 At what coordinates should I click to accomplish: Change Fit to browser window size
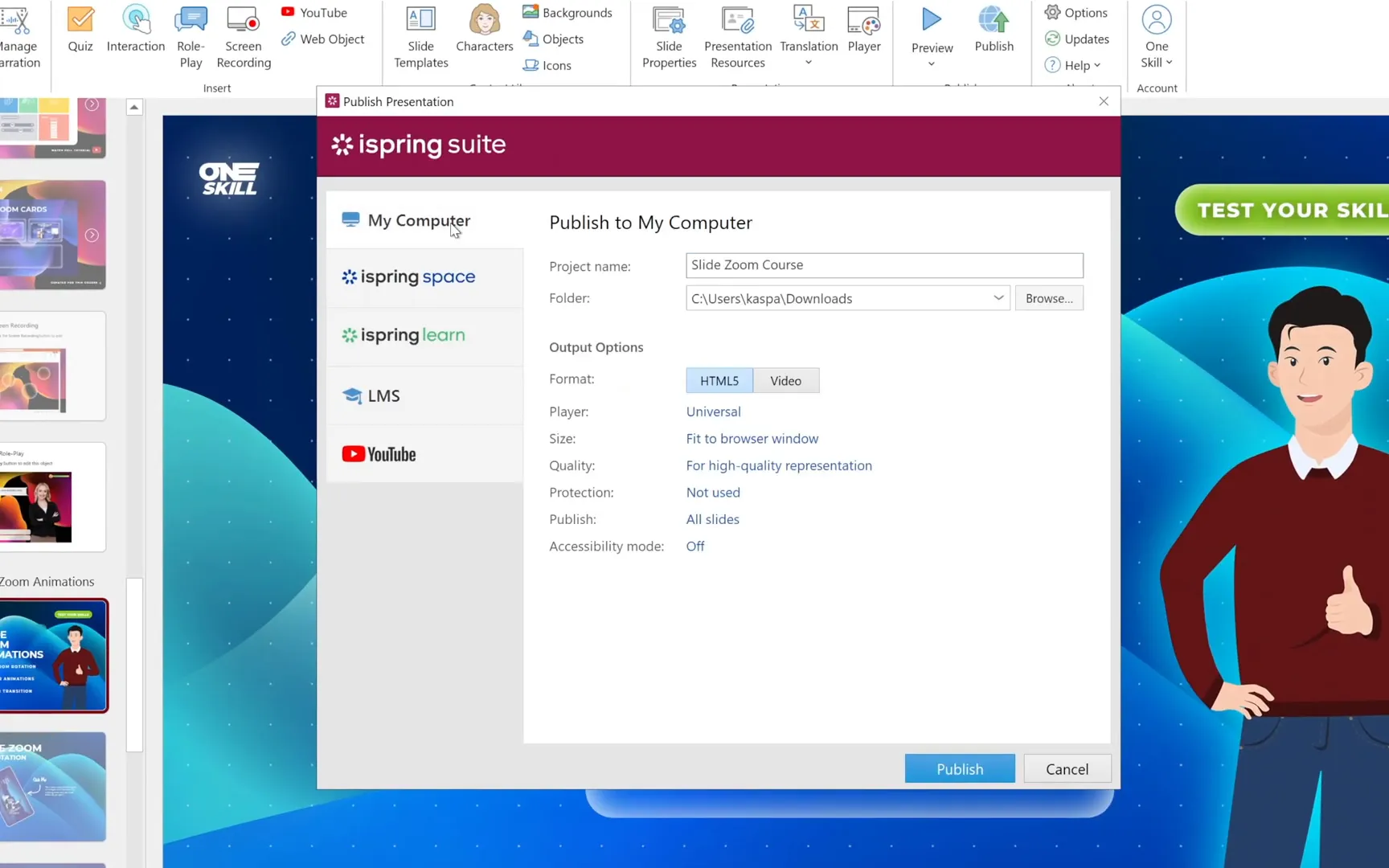tap(752, 439)
